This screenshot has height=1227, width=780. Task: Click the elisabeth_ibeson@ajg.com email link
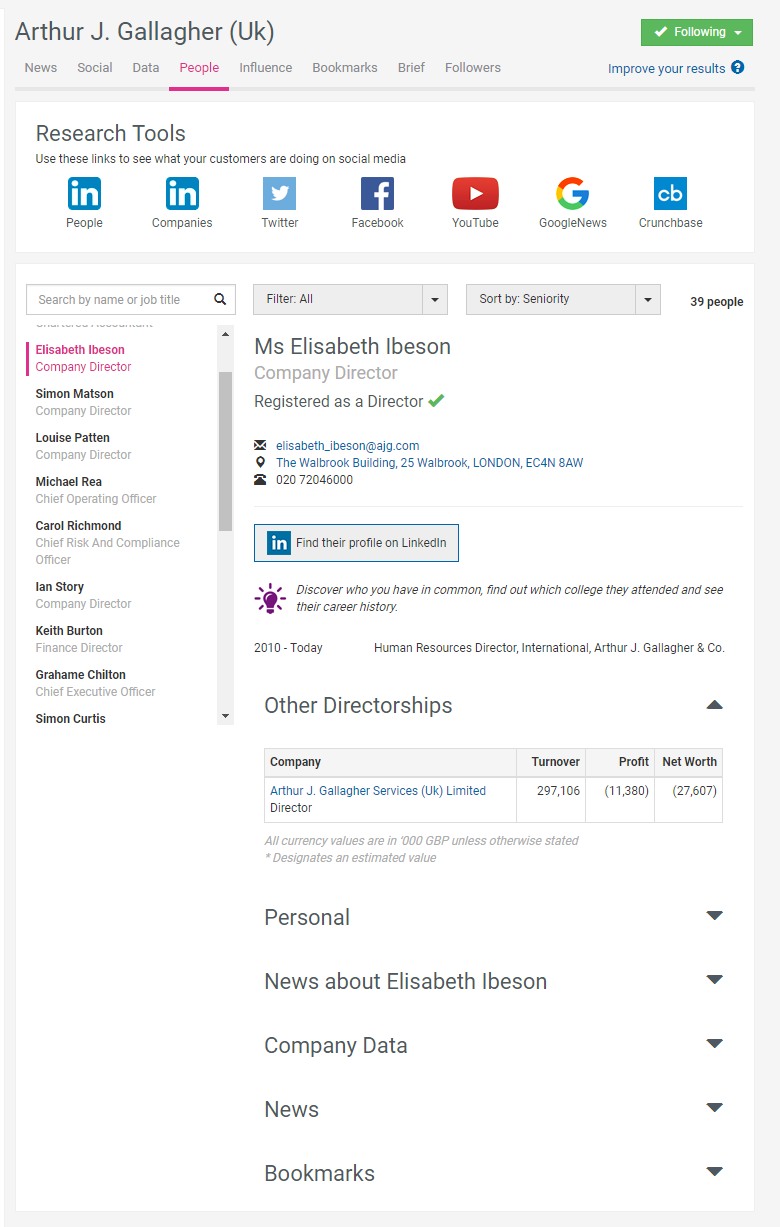click(x=348, y=446)
